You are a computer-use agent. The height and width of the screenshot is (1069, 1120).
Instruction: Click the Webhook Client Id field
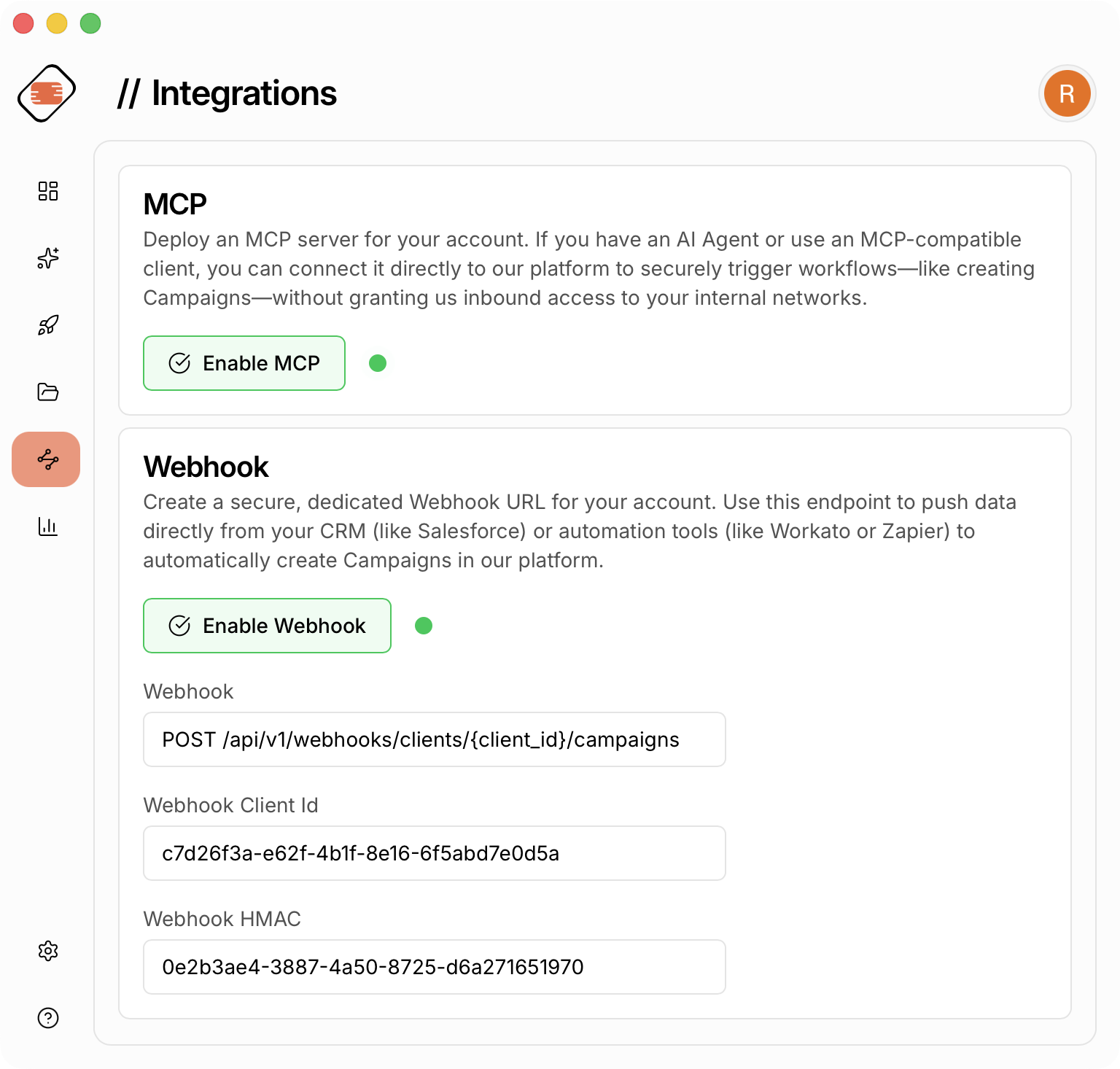pos(435,853)
